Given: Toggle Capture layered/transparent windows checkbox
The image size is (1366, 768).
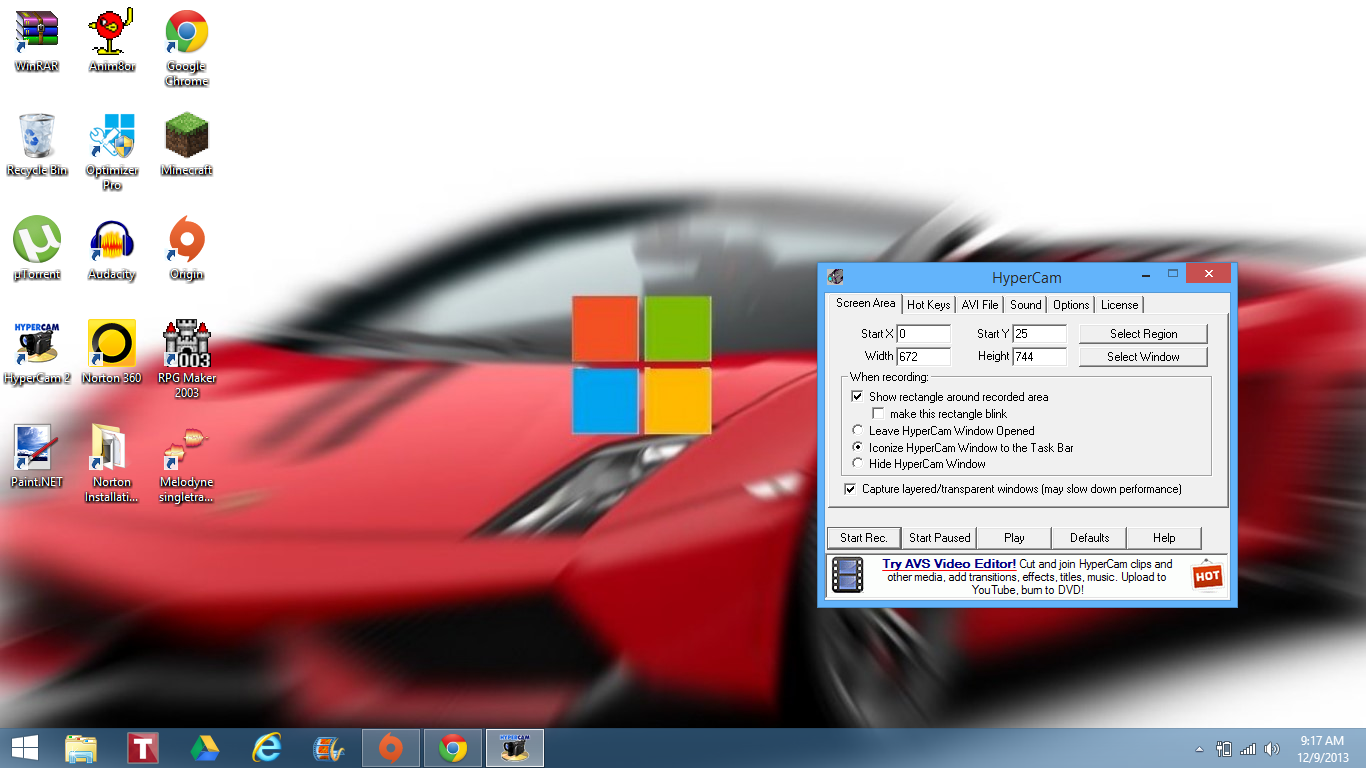Looking at the screenshot, I should tap(850, 489).
